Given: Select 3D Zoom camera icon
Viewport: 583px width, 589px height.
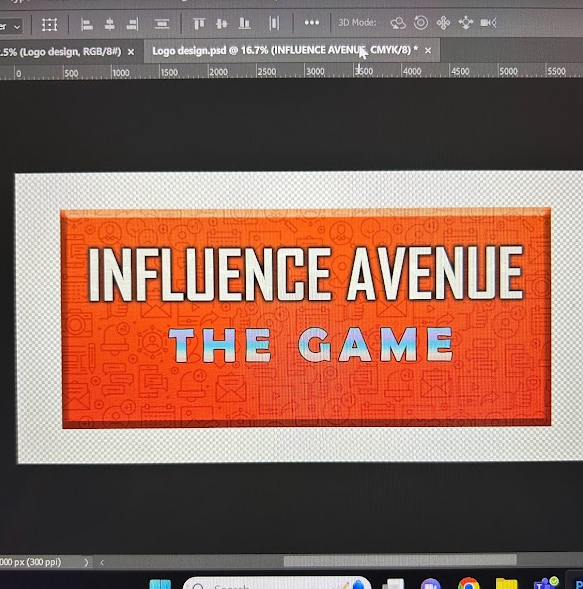Looking at the screenshot, I should pyautogui.click(x=488, y=23).
